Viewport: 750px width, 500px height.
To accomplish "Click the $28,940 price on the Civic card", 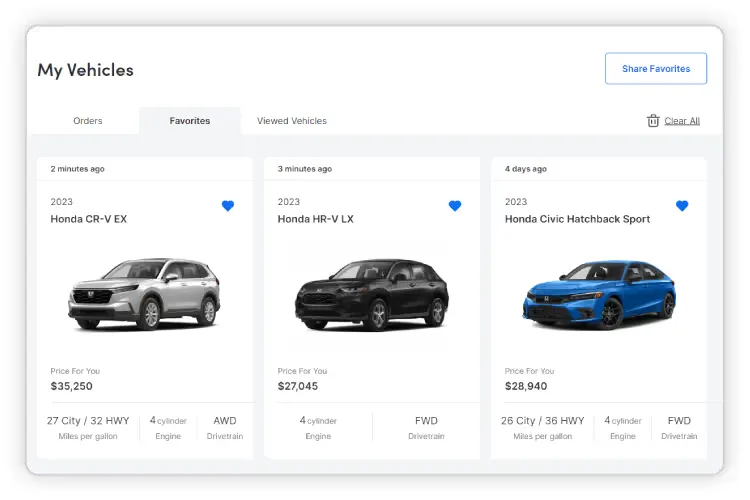I will coord(526,386).
